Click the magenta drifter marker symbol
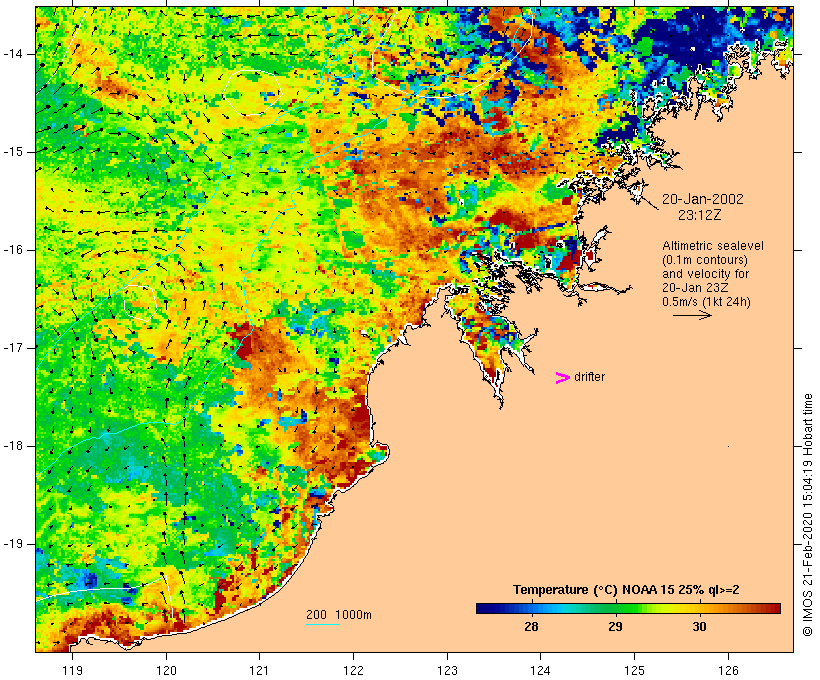The height and width of the screenshot is (680, 820). coord(562,378)
